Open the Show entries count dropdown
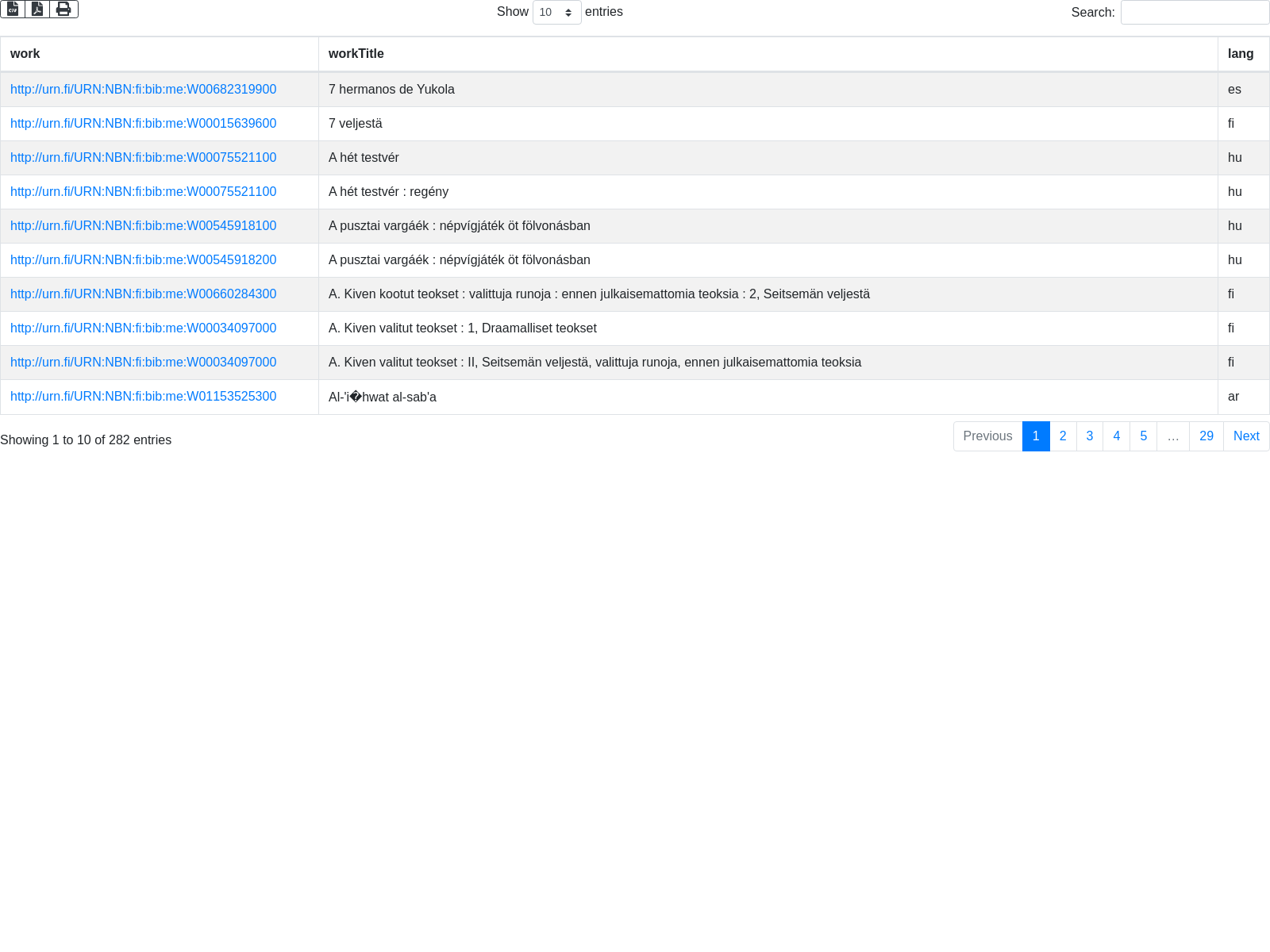 click(x=556, y=13)
